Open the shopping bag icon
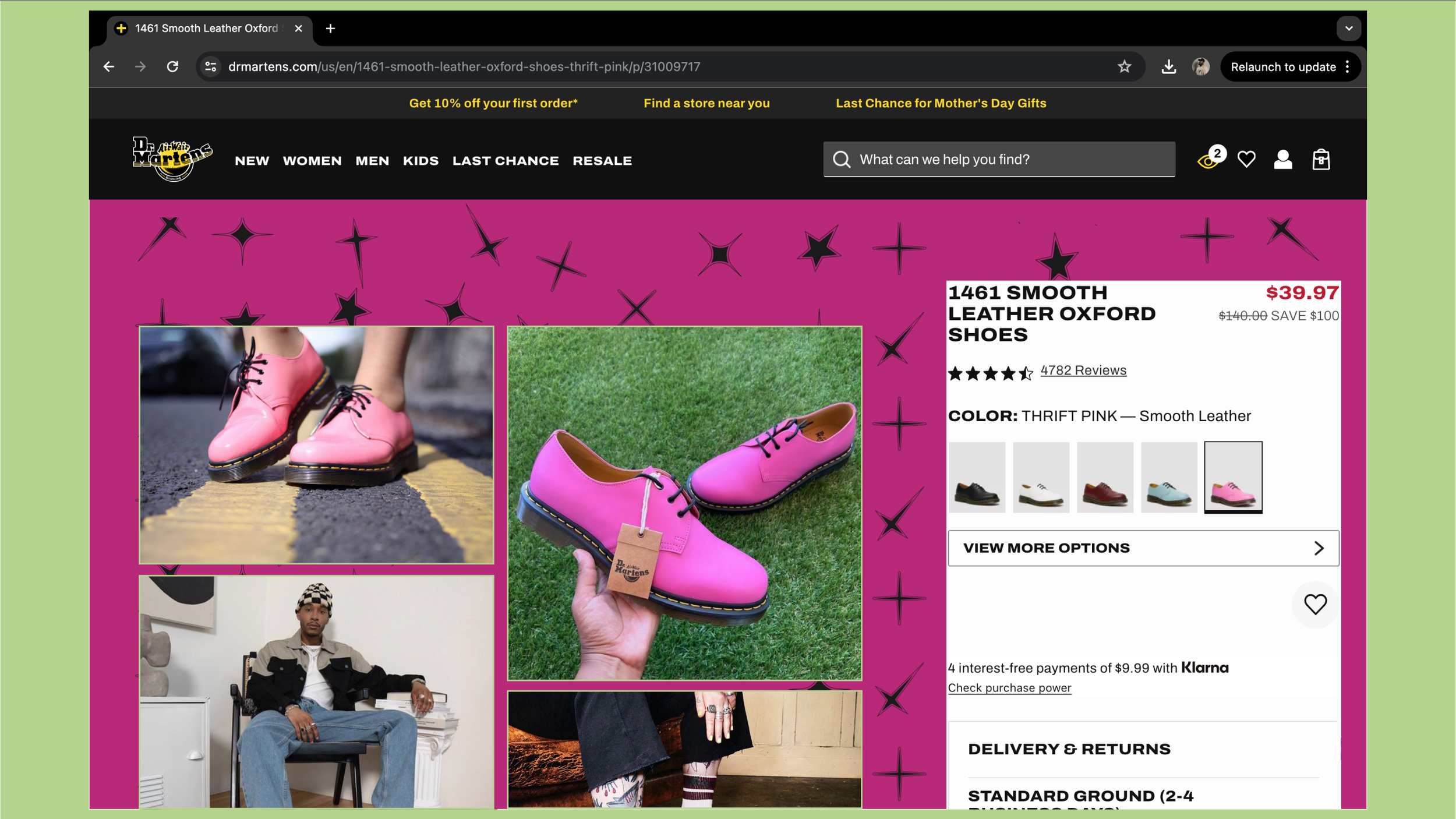This screenshot has width=1456, height=819. [x=1321, y=160]
